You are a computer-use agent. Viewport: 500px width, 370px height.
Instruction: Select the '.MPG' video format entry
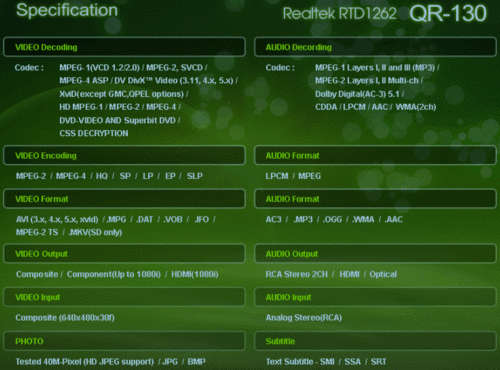point(116,220)
